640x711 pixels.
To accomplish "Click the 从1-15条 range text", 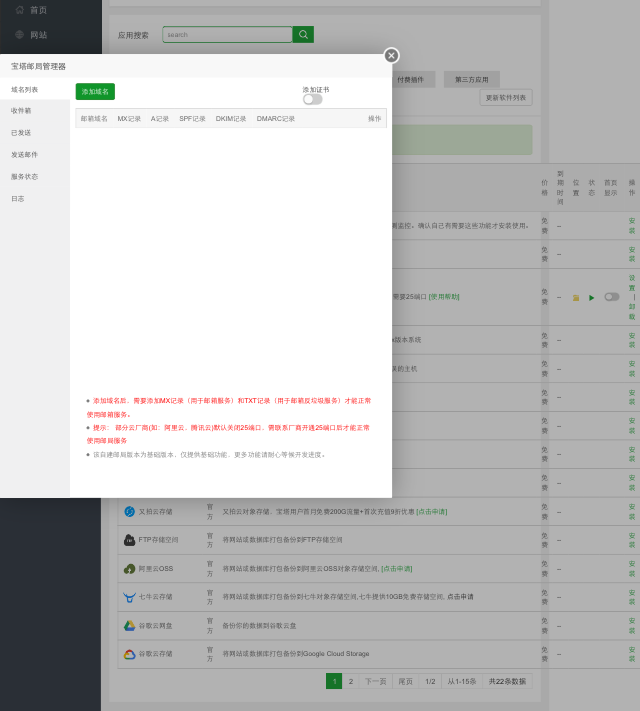I will (x=462, y=681).
